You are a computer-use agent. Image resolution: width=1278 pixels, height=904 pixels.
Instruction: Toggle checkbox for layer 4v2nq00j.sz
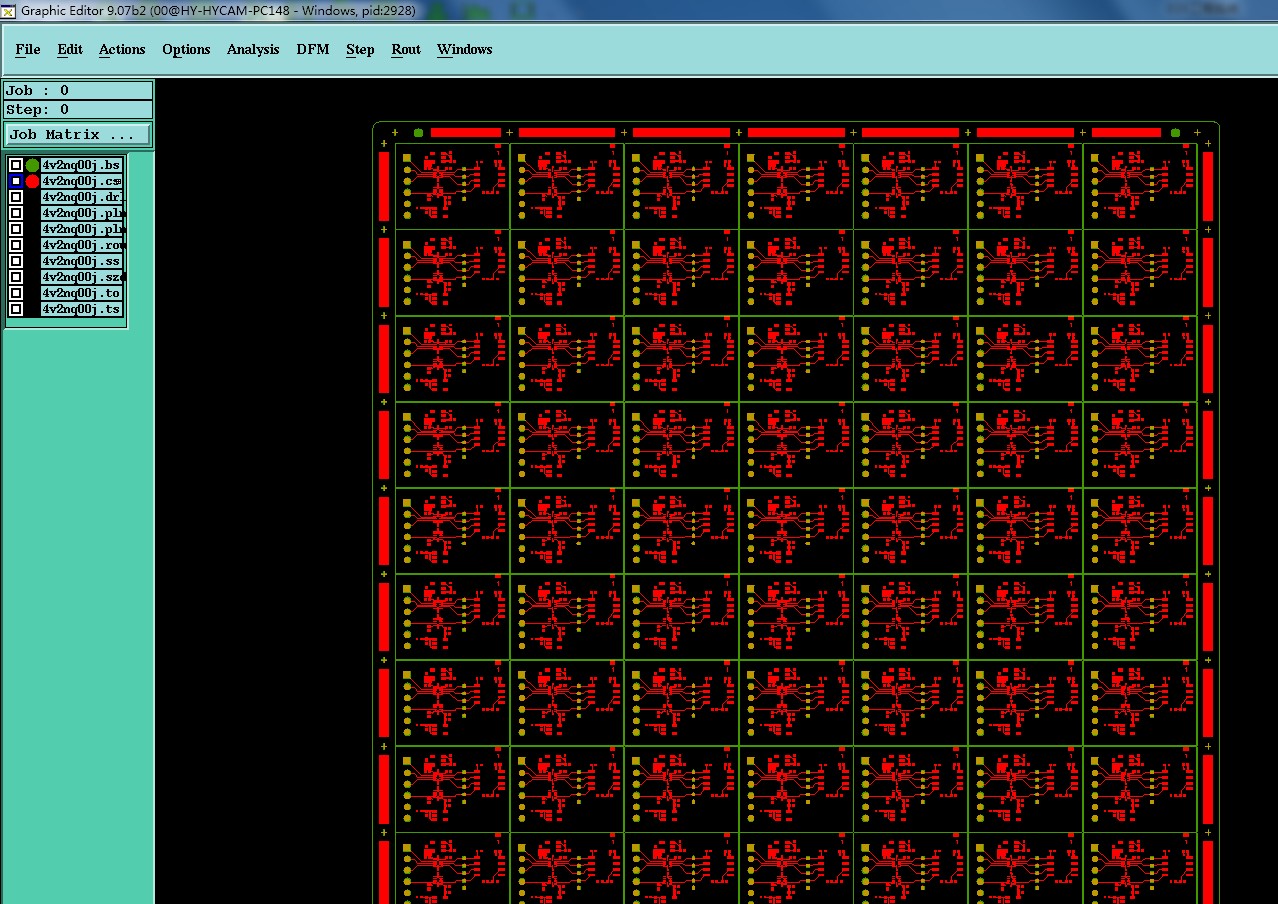pos(16,277)
